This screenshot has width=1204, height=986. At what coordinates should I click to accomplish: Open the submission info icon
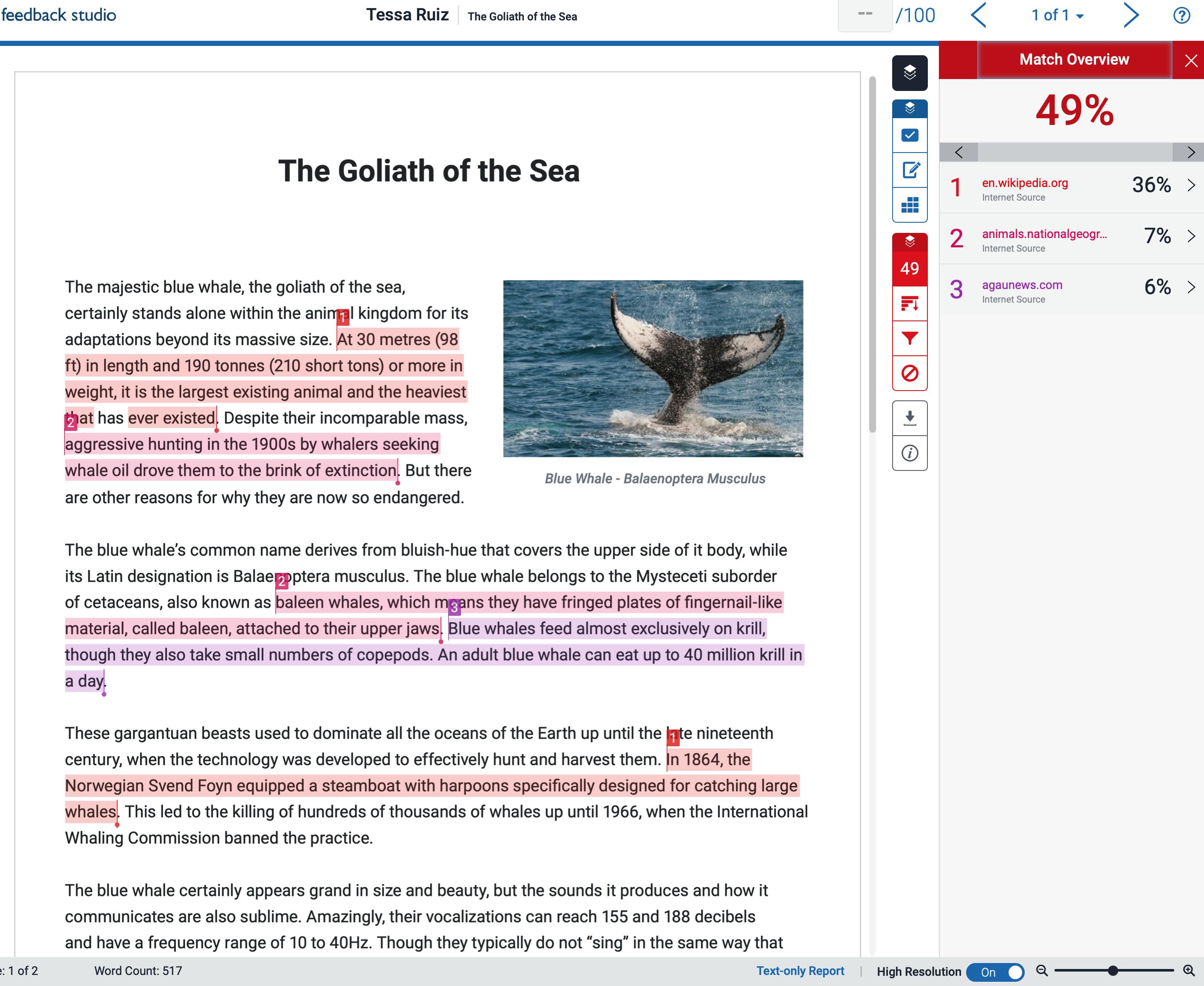[910, 453]
